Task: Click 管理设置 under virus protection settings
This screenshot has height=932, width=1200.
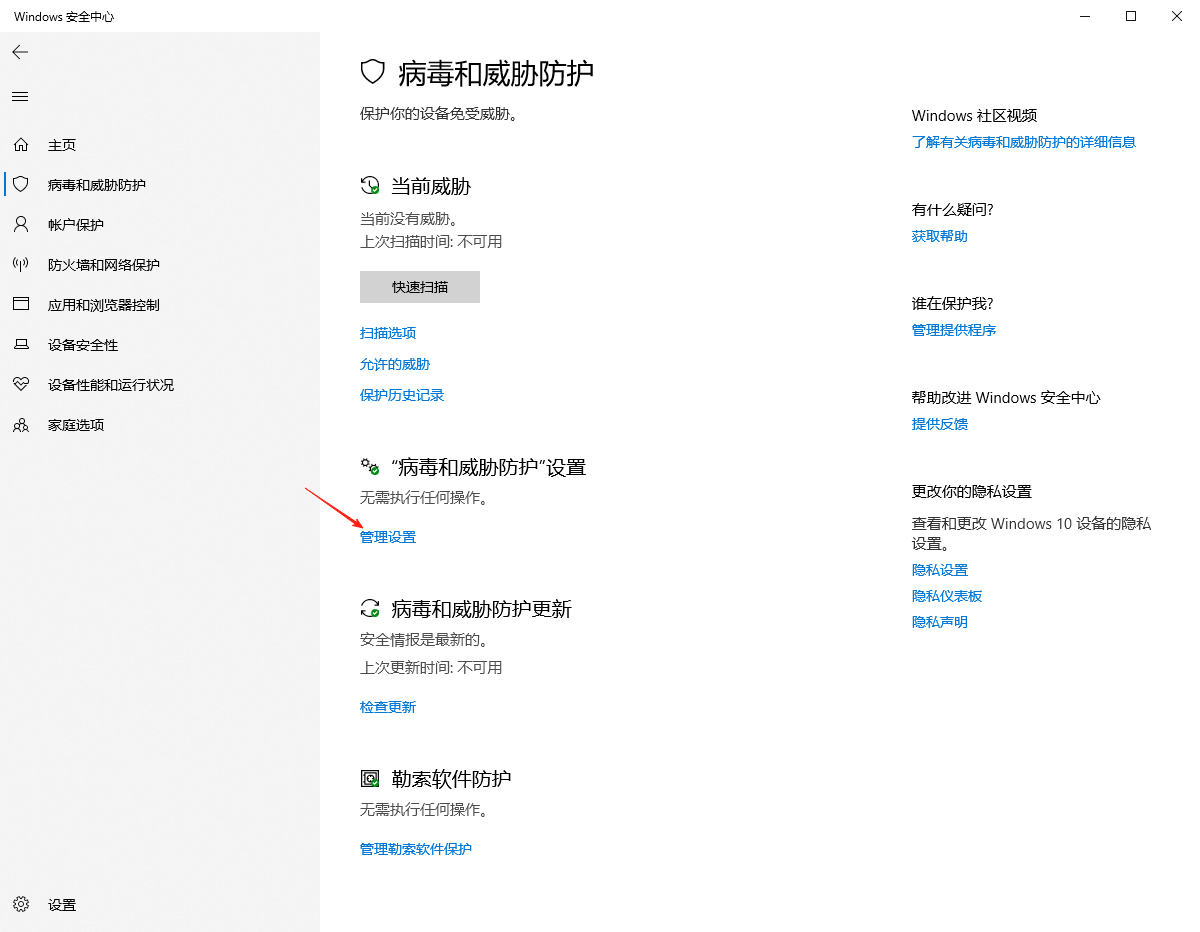Action: click(388, 537)
